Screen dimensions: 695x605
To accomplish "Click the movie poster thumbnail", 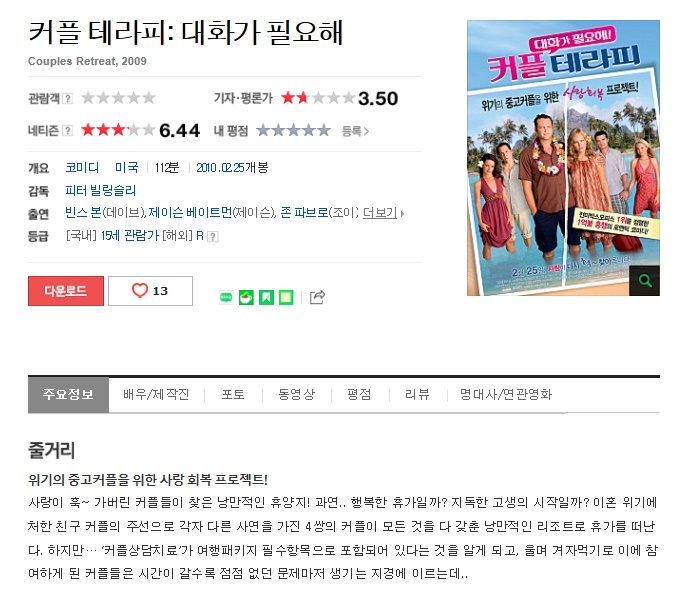I will point(563,158).
